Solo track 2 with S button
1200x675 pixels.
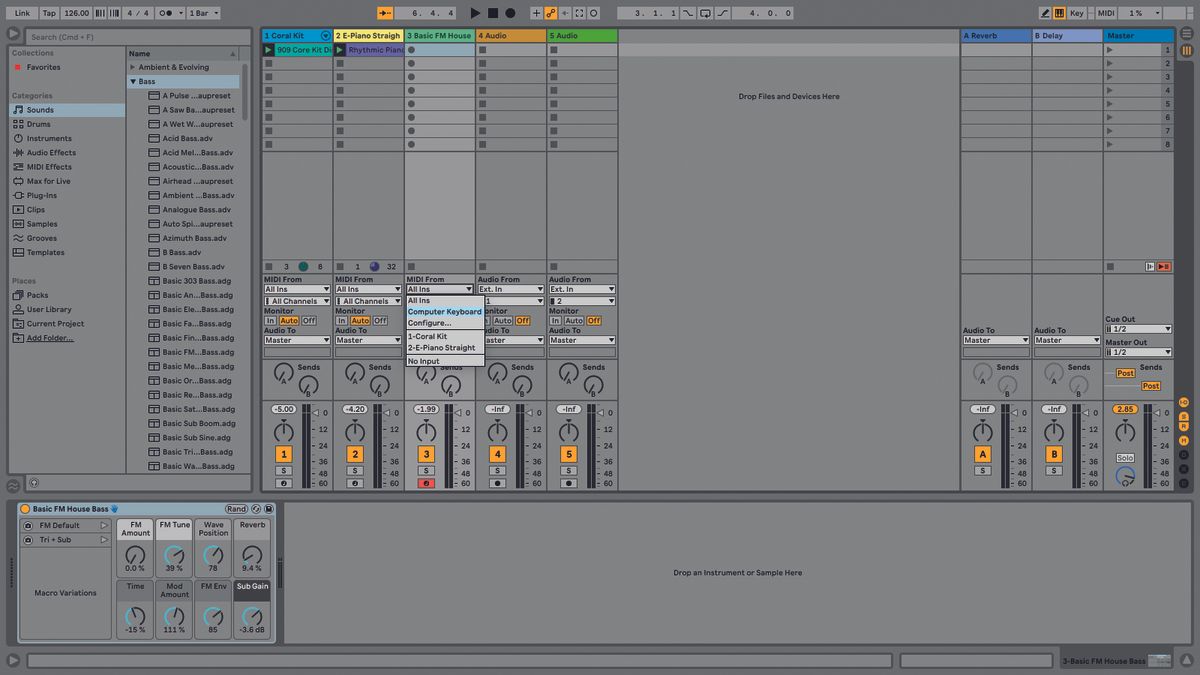click(355, 470)
